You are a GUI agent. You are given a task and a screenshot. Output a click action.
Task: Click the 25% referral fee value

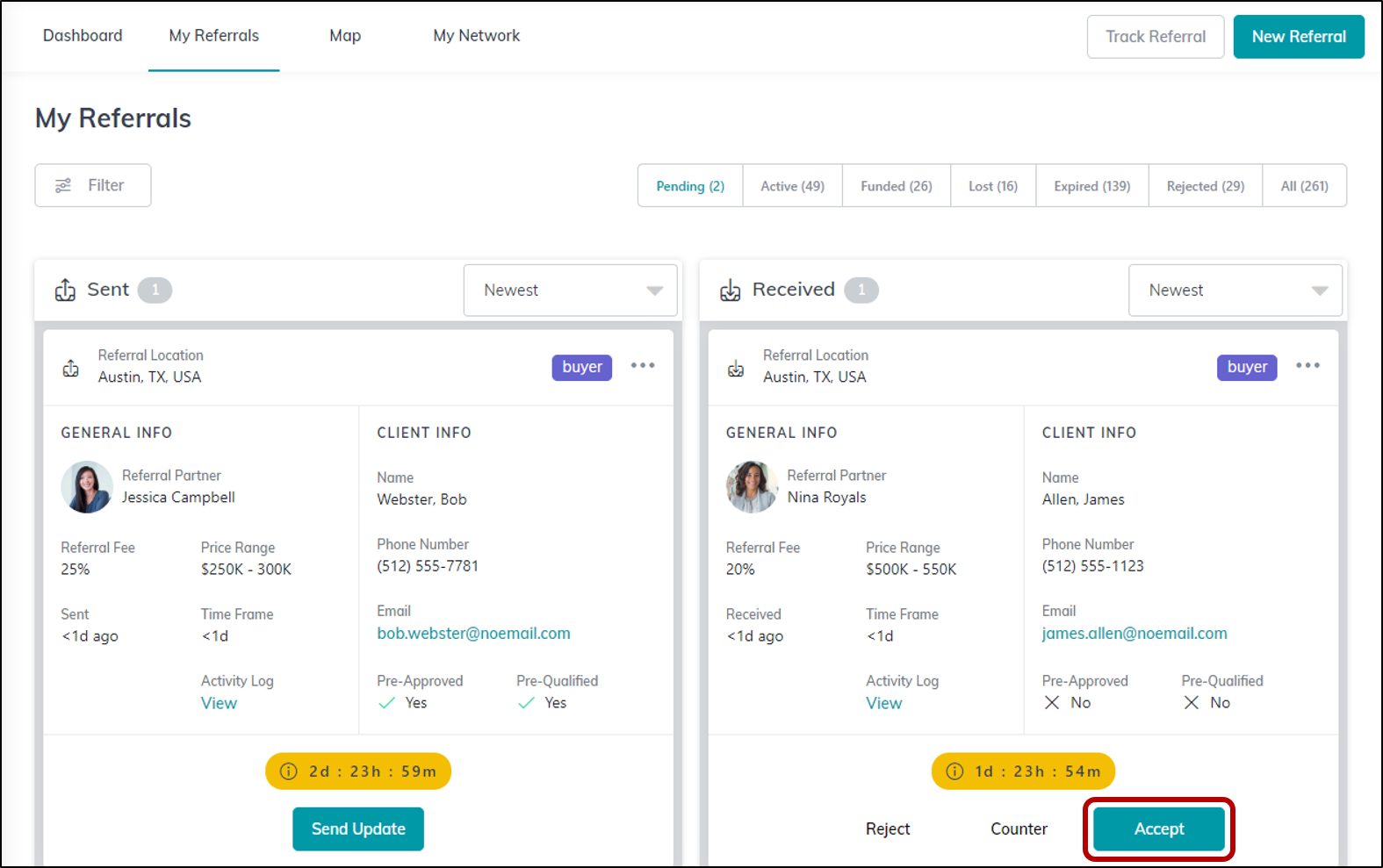(x=76, y=570)
